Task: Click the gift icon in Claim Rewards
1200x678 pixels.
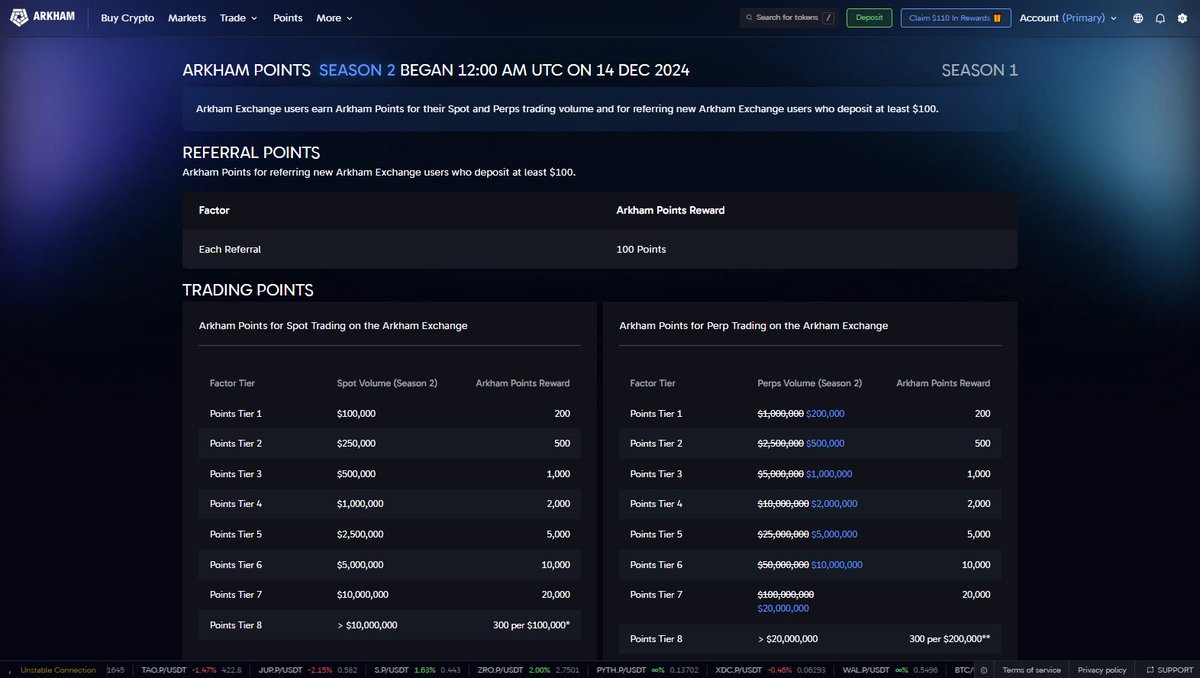Action: point(997,18)
